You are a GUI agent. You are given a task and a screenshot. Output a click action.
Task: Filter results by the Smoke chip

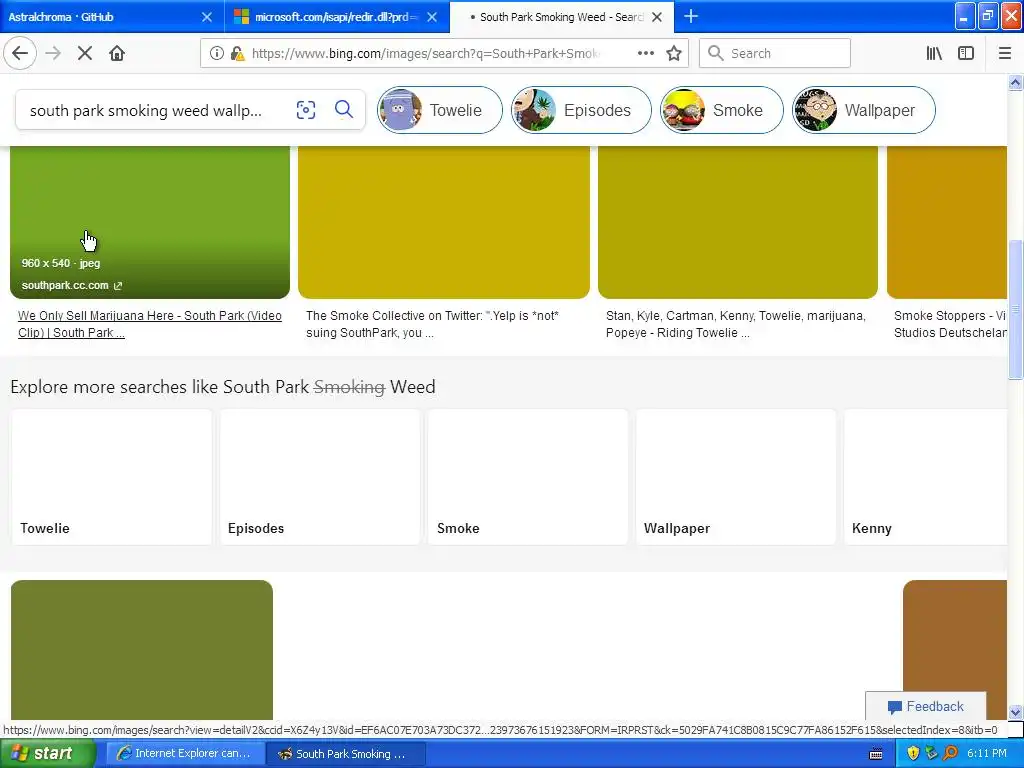click(x=722, y=110)
